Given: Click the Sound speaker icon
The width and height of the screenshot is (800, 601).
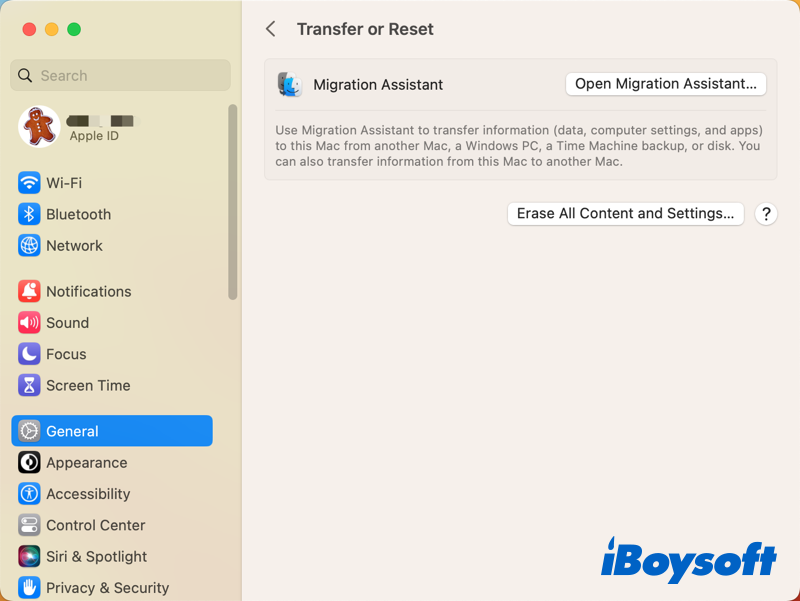Looking at the screenshot, I should pyautogui.click(x=29, y=322).
